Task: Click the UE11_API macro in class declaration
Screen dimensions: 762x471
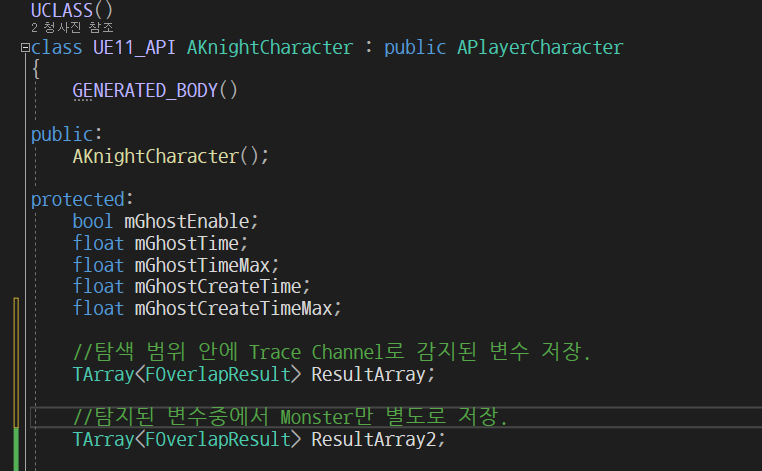Action: pos(134,48)
